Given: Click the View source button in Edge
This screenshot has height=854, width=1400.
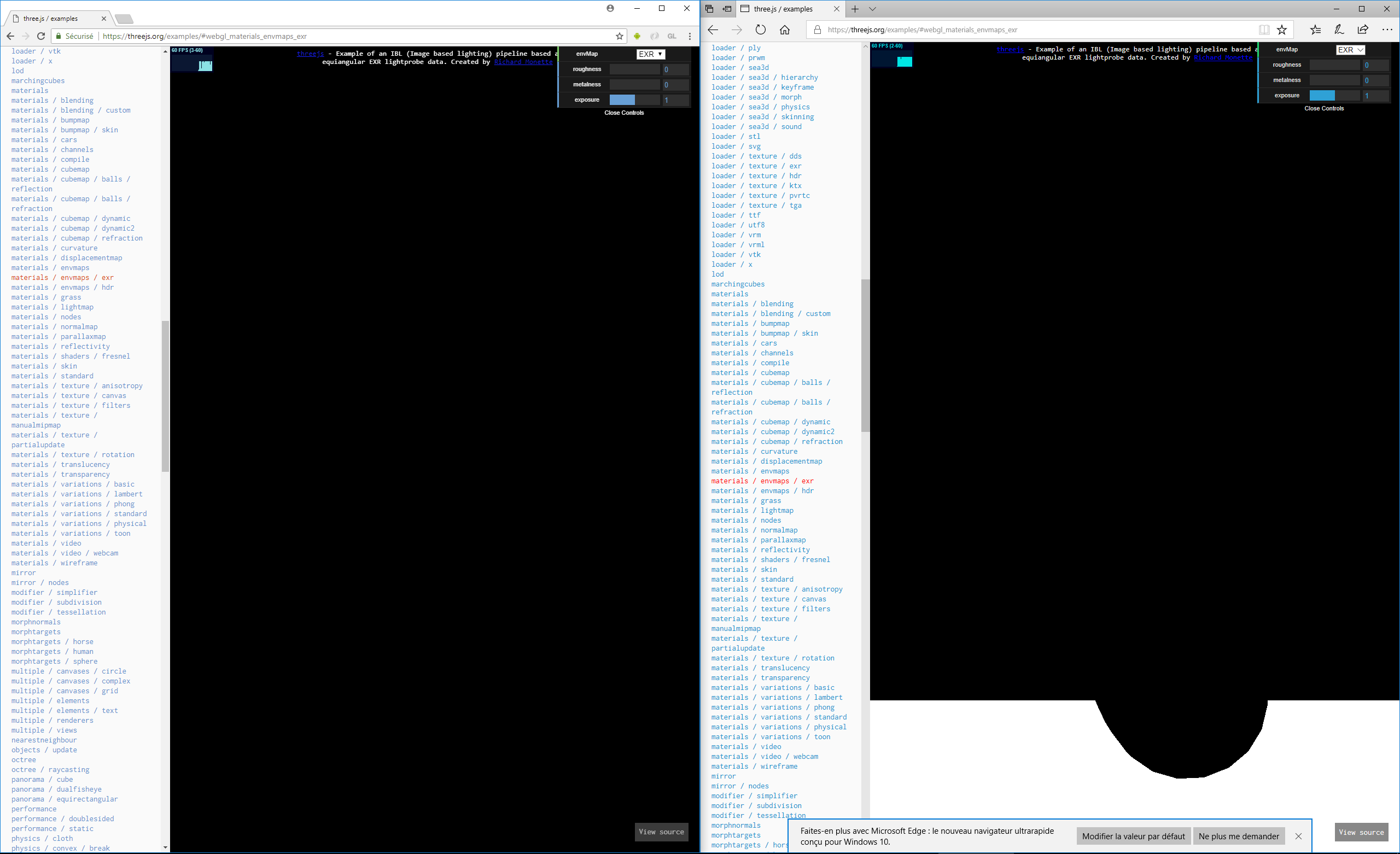Looking at the screenshot, I should pyautogui.click(x=1361, y=832).
